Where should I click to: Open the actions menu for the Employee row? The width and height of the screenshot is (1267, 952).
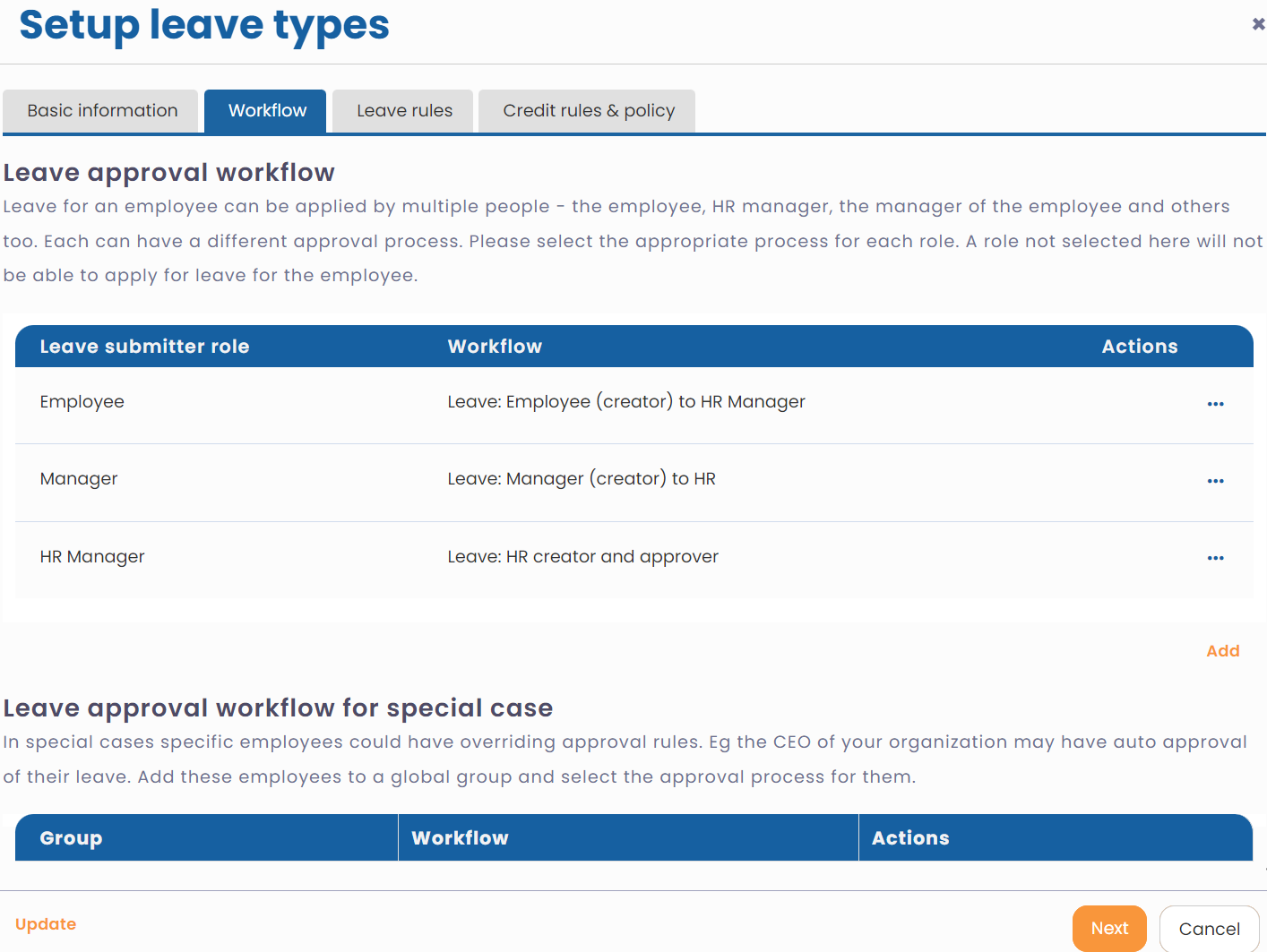pos(1215,404)
